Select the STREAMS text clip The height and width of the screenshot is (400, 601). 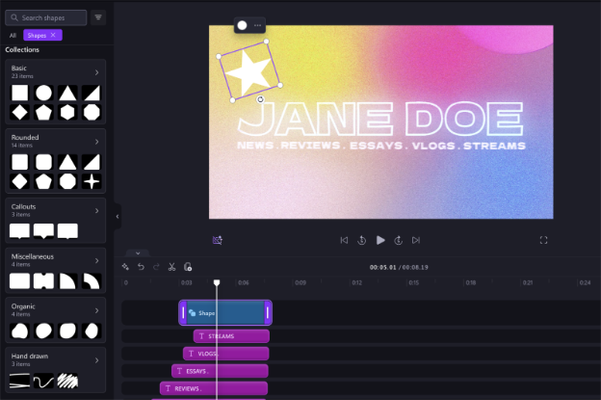[x=232, y=336]
